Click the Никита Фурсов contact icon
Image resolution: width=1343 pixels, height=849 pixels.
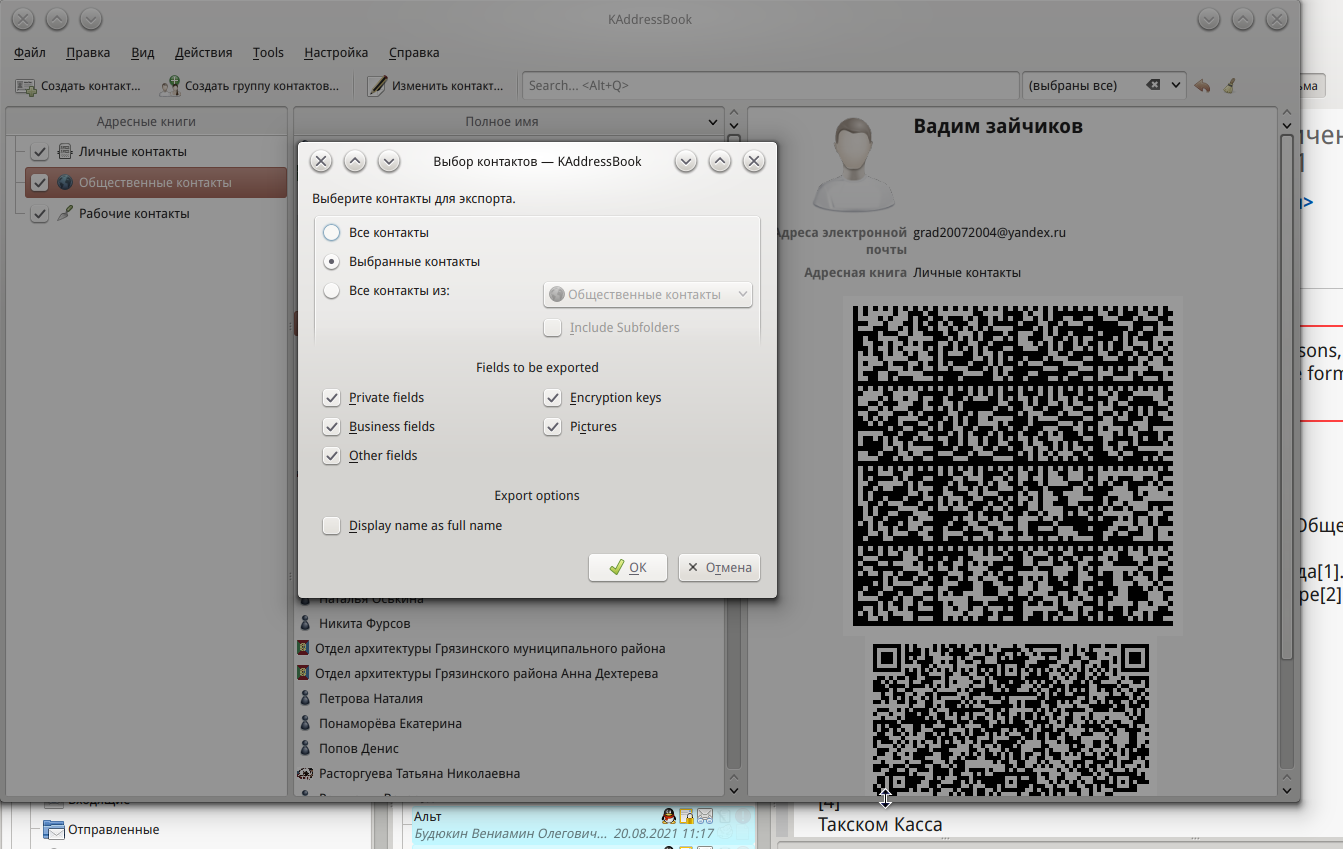pyautogui.click(x=306, y=623)
